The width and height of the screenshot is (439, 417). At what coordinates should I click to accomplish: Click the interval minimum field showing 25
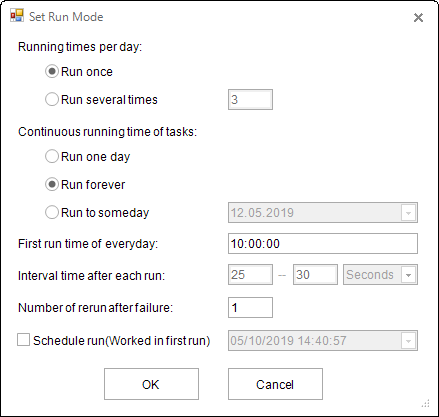(250, 275)
